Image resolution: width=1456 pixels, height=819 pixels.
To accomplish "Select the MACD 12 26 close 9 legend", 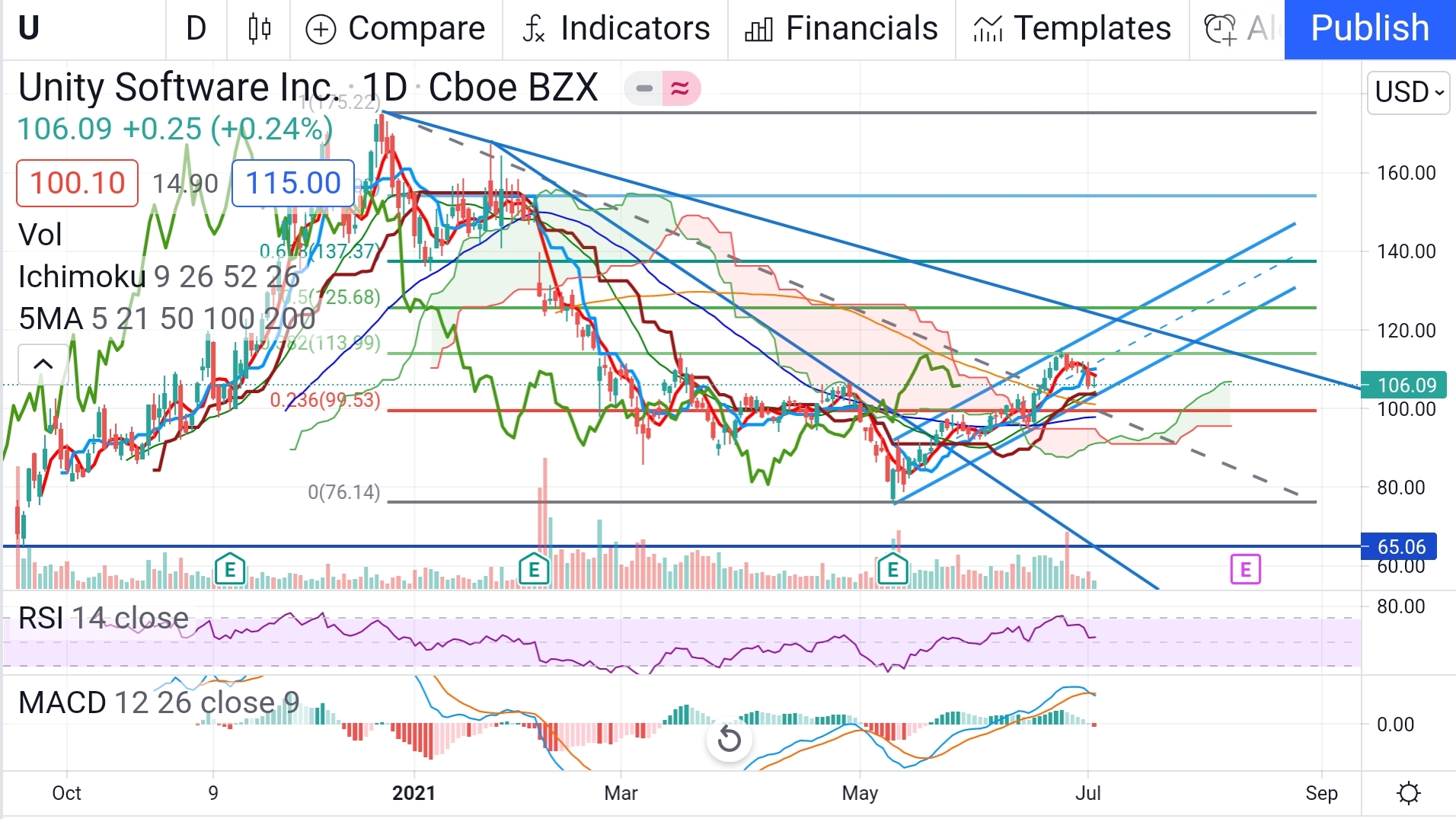I will point(158,702).
